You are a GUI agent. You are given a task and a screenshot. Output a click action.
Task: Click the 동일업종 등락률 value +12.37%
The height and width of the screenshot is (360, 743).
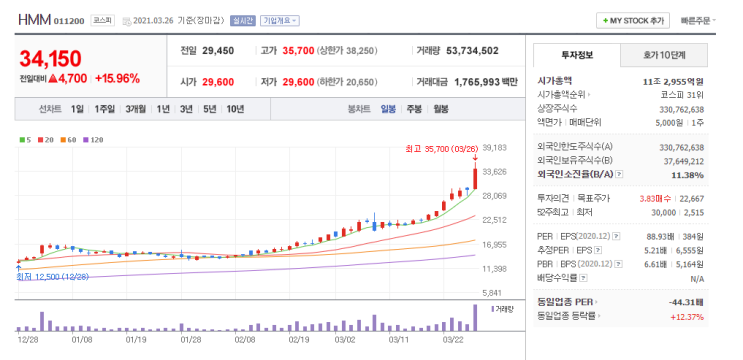click(x=687, y=316)
